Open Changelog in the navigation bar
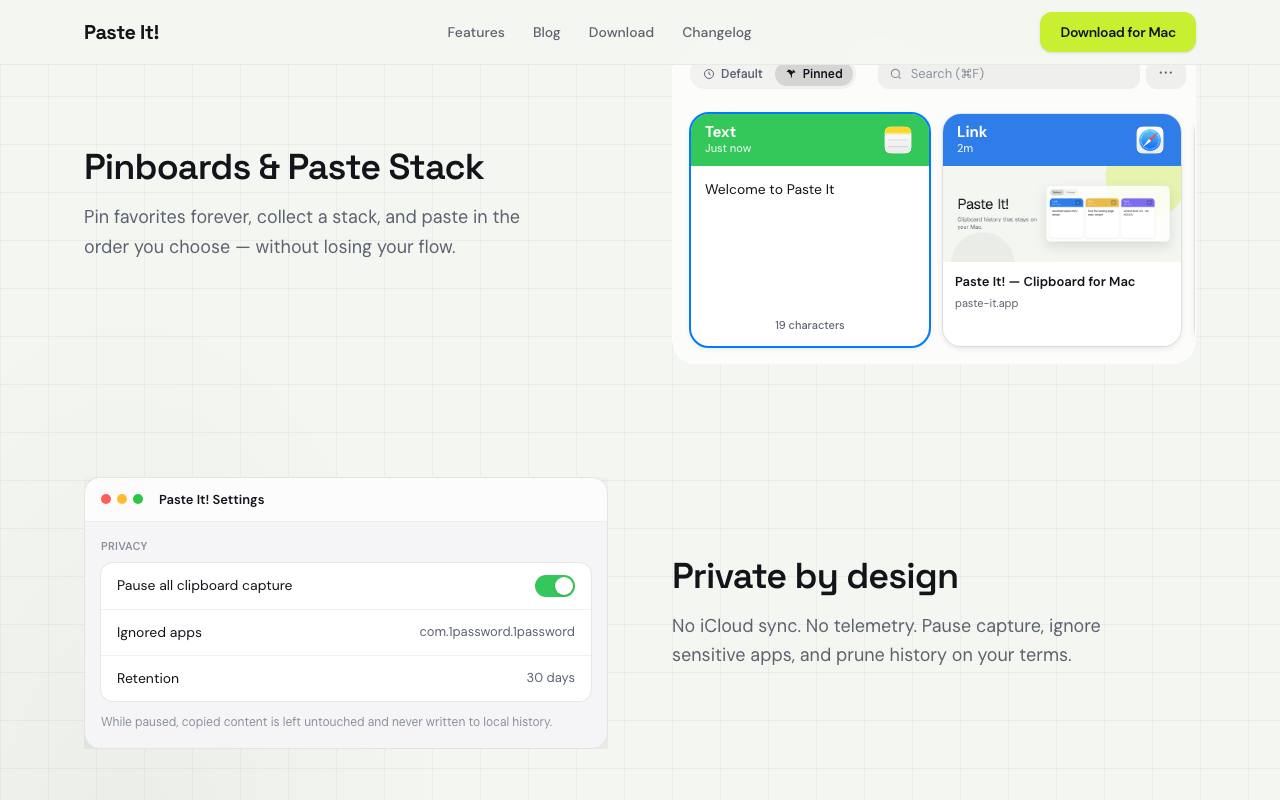The height and width of the screenshot is (800, 1280). tap(717, 32)
